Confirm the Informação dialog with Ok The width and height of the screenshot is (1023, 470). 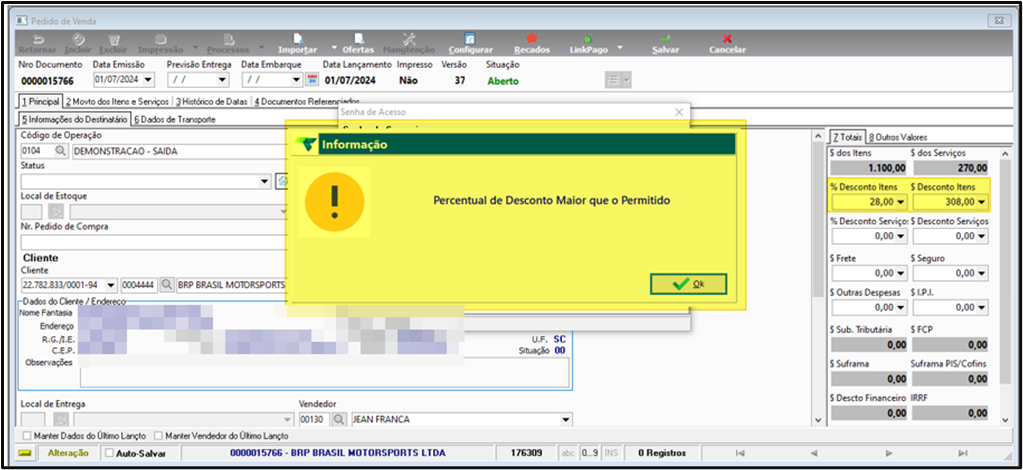[688, 284]
